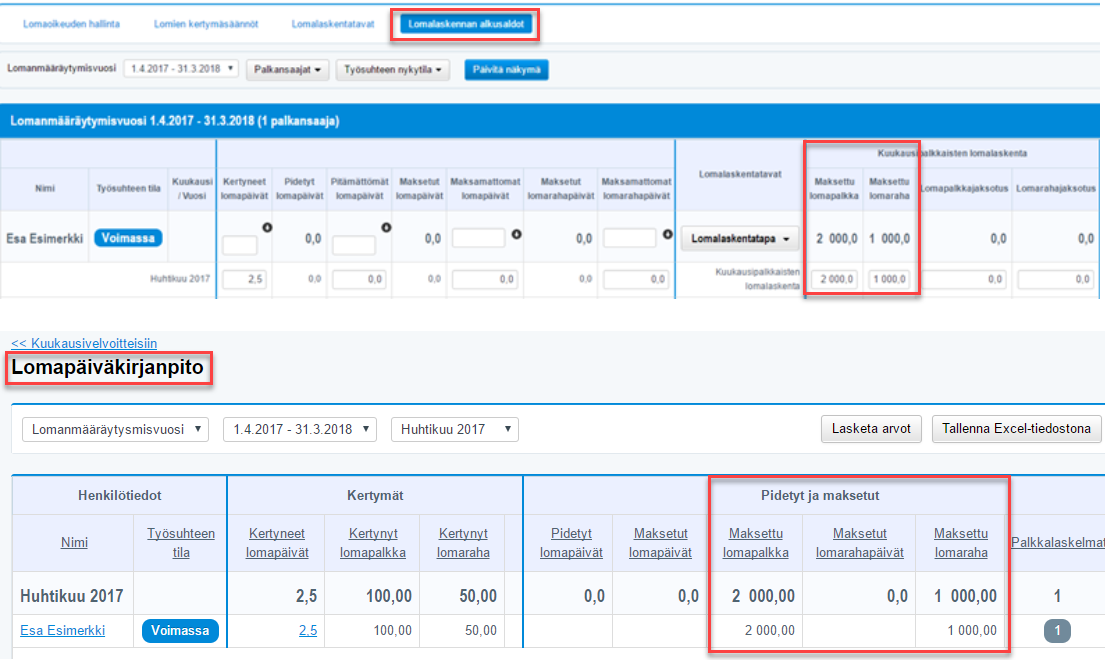Click arrow icon beside Pitämättömät lomapäivät input
The height and width of the screenshot is (660, 1106).
coord(386,228)
